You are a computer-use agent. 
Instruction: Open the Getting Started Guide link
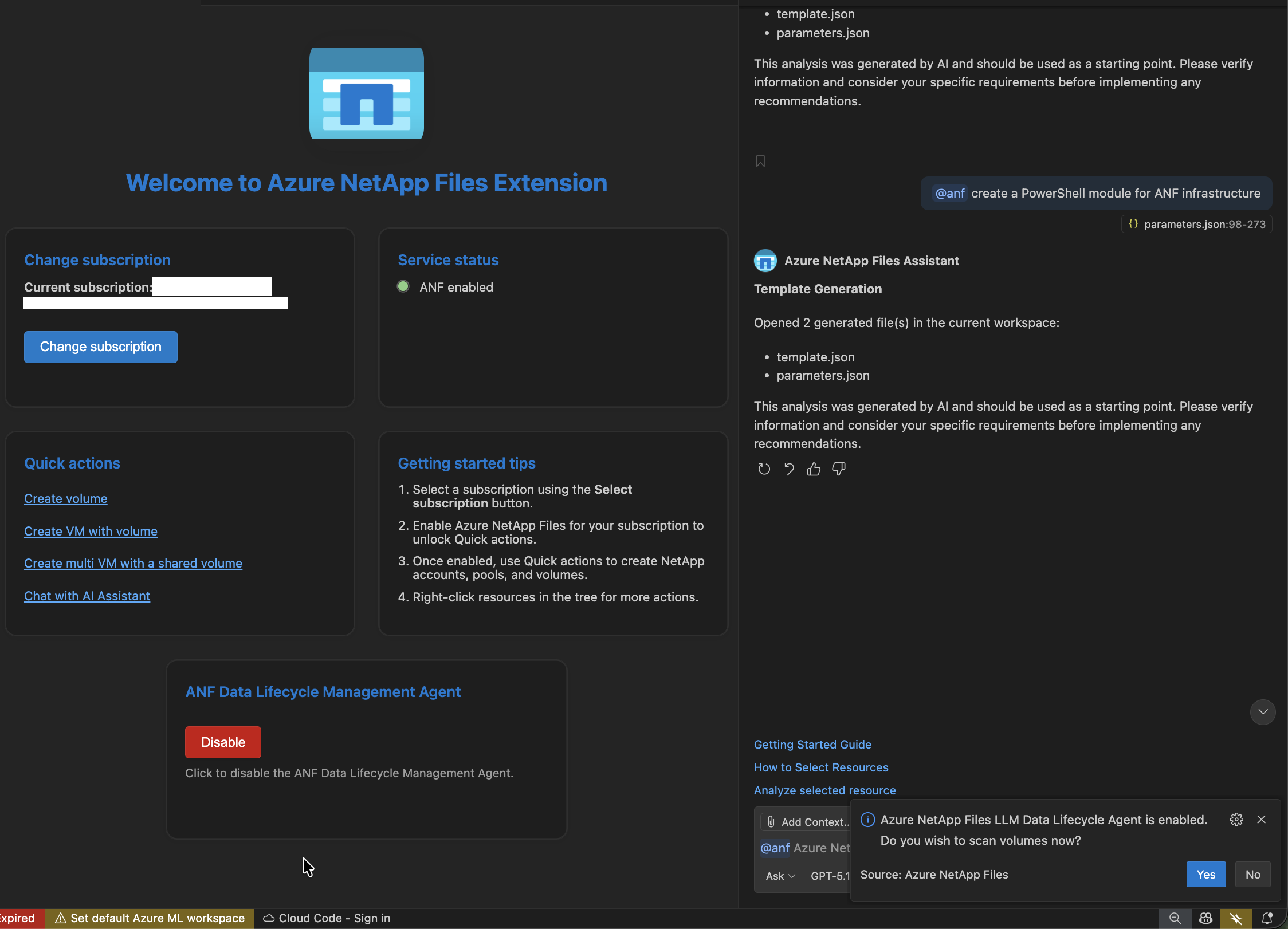coord(812,745)
